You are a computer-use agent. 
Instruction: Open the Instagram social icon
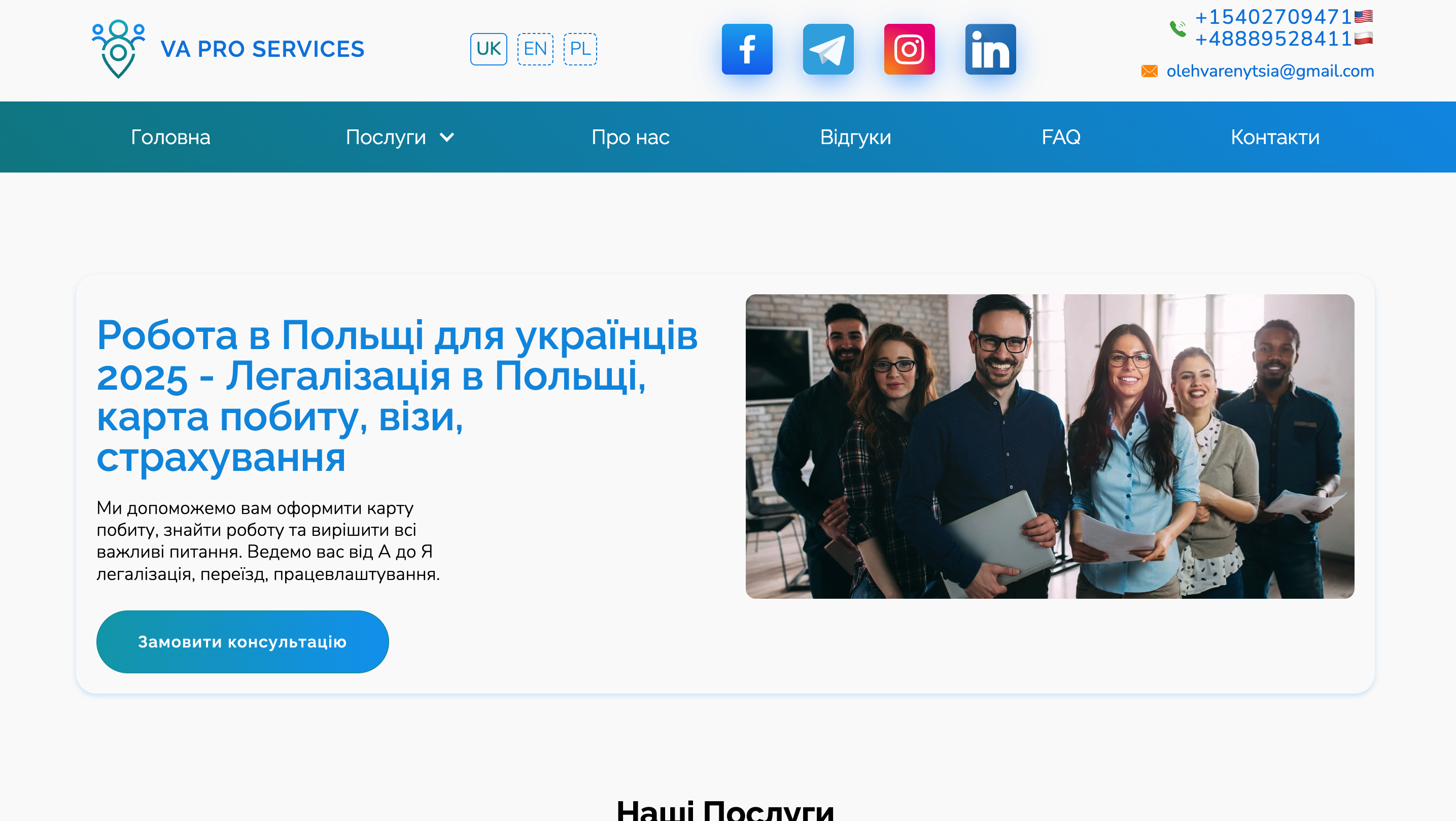909,49
